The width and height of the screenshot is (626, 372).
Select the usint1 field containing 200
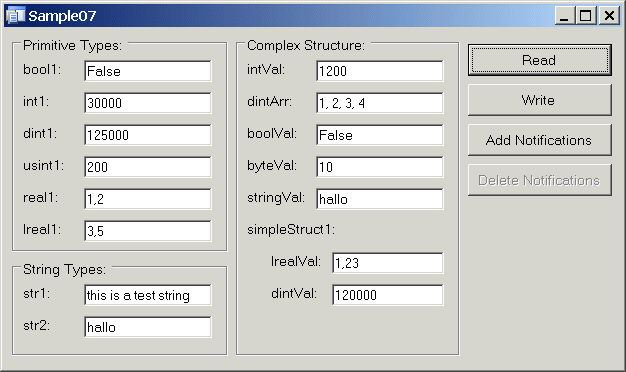coord(148,167)
